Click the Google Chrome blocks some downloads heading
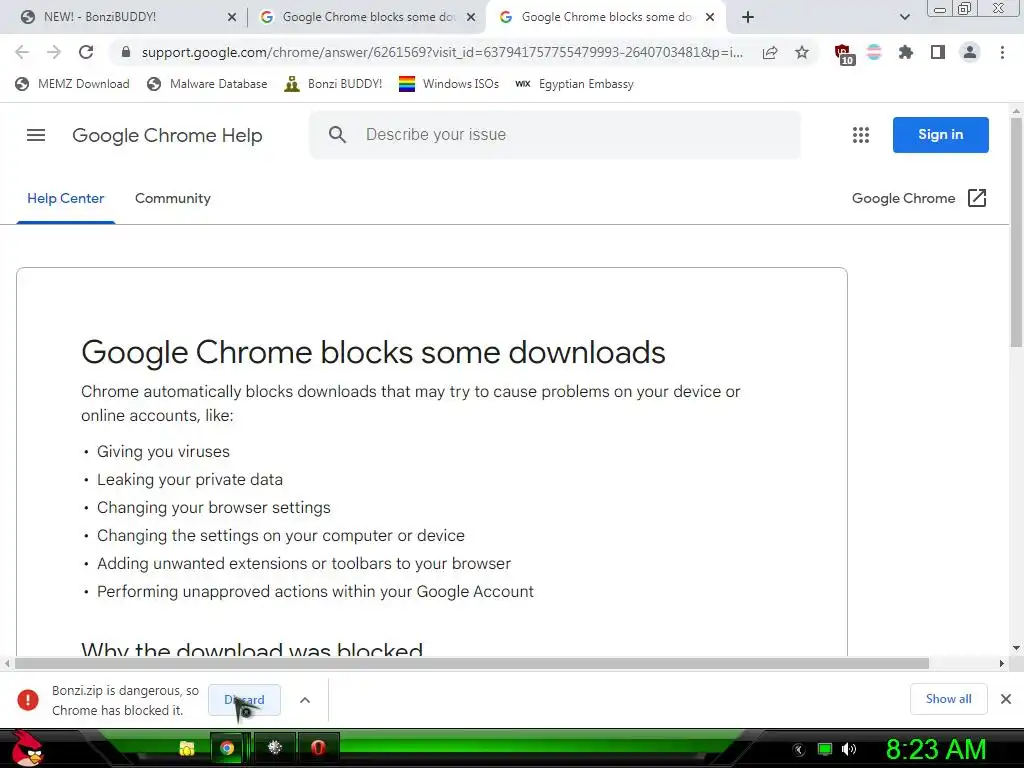The image size is (1024, 768). coord(373,352)
